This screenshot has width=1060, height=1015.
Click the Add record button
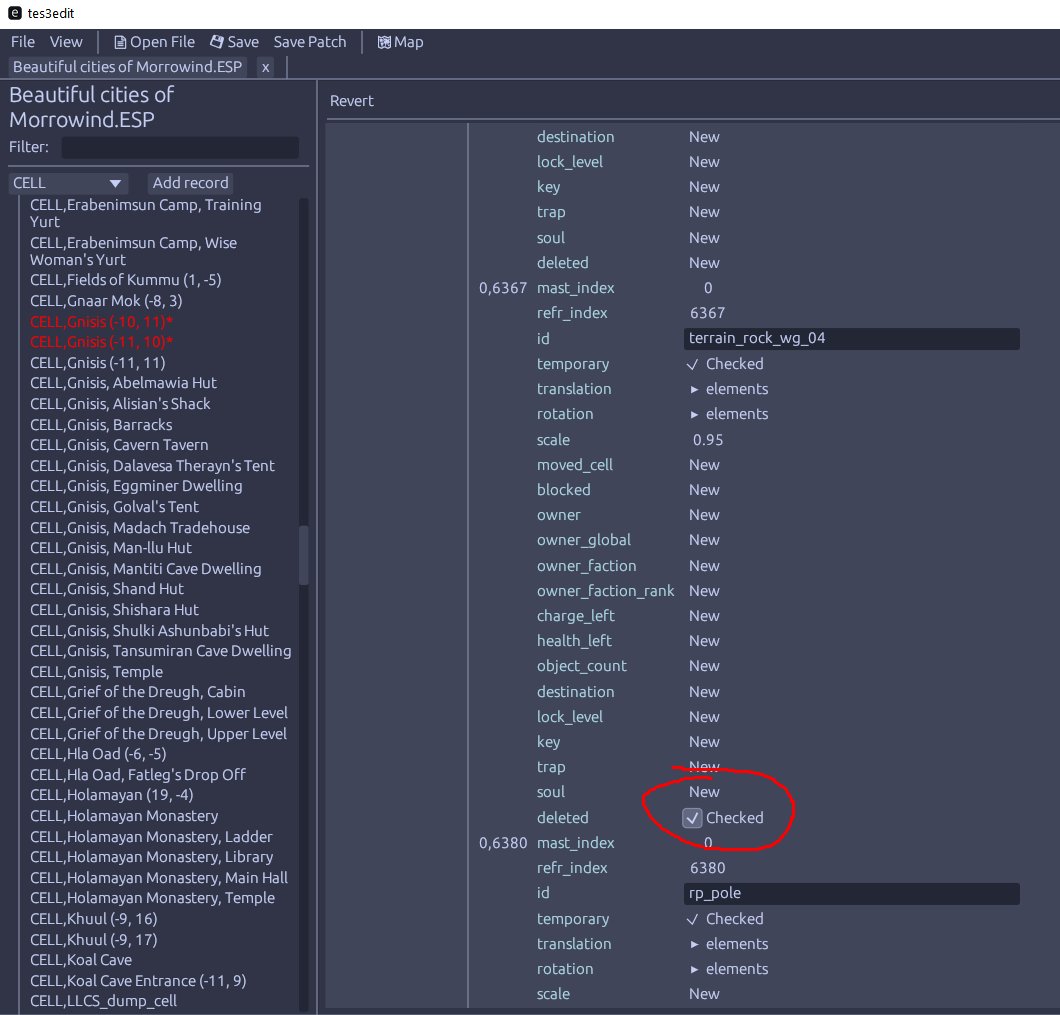point(190,183)
